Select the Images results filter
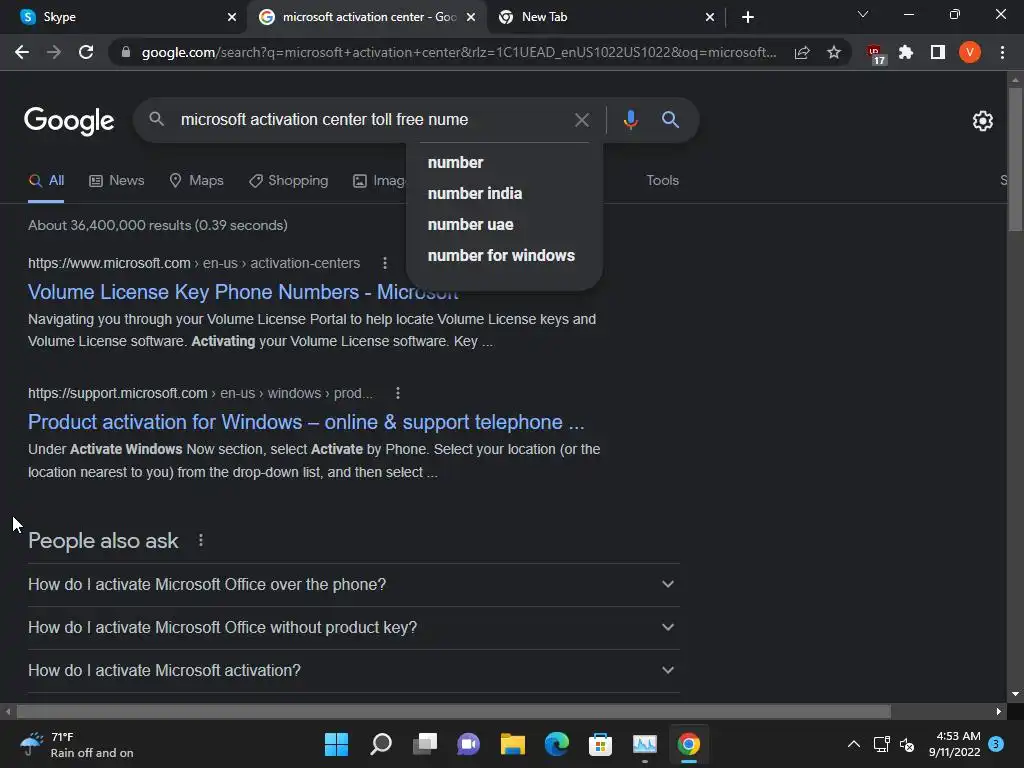 click(x=379, y=181)
